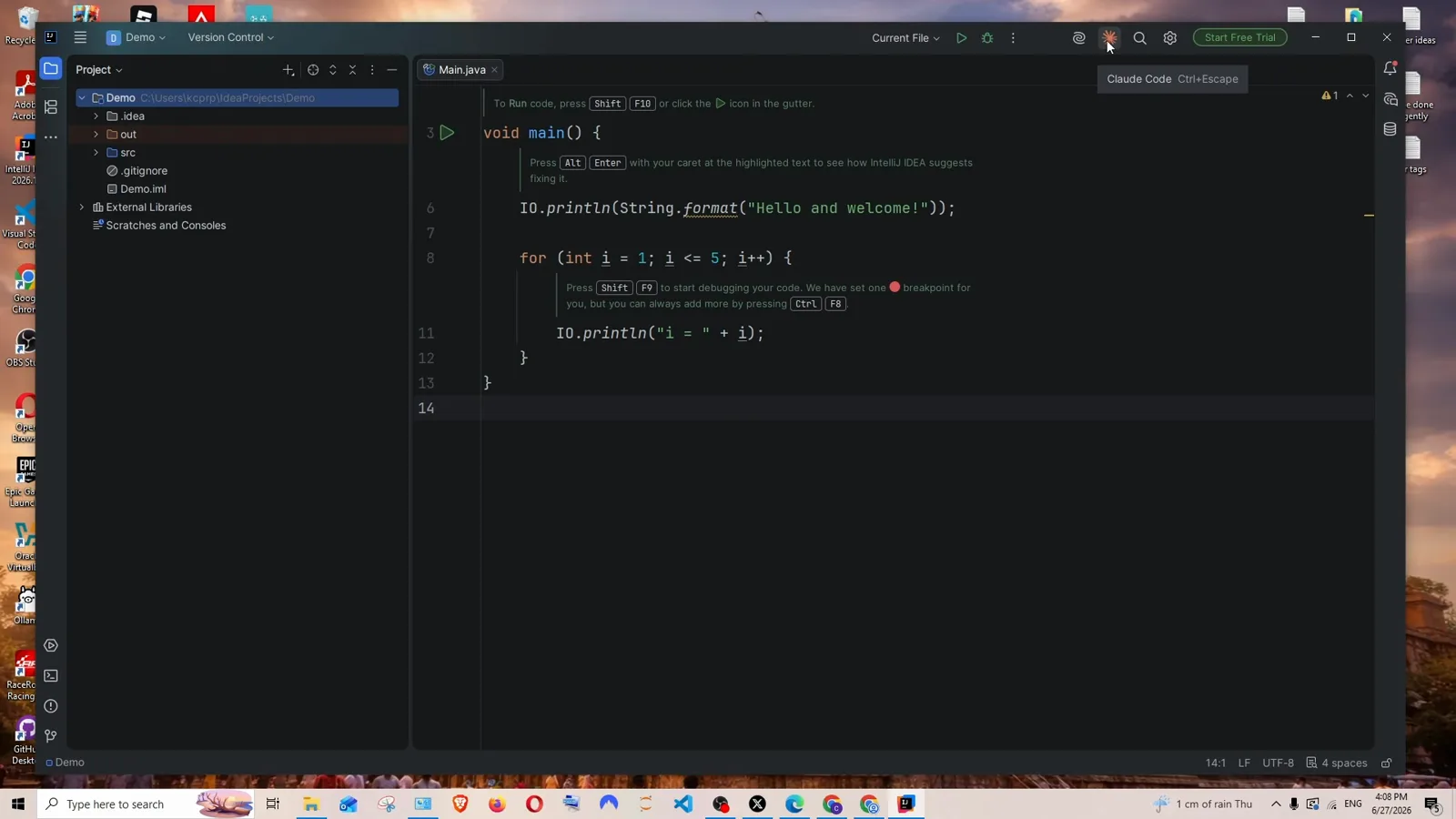Start debugging with the bug icon
The width and height of the screenshot is (1456, 819).
tap(987, 37)
